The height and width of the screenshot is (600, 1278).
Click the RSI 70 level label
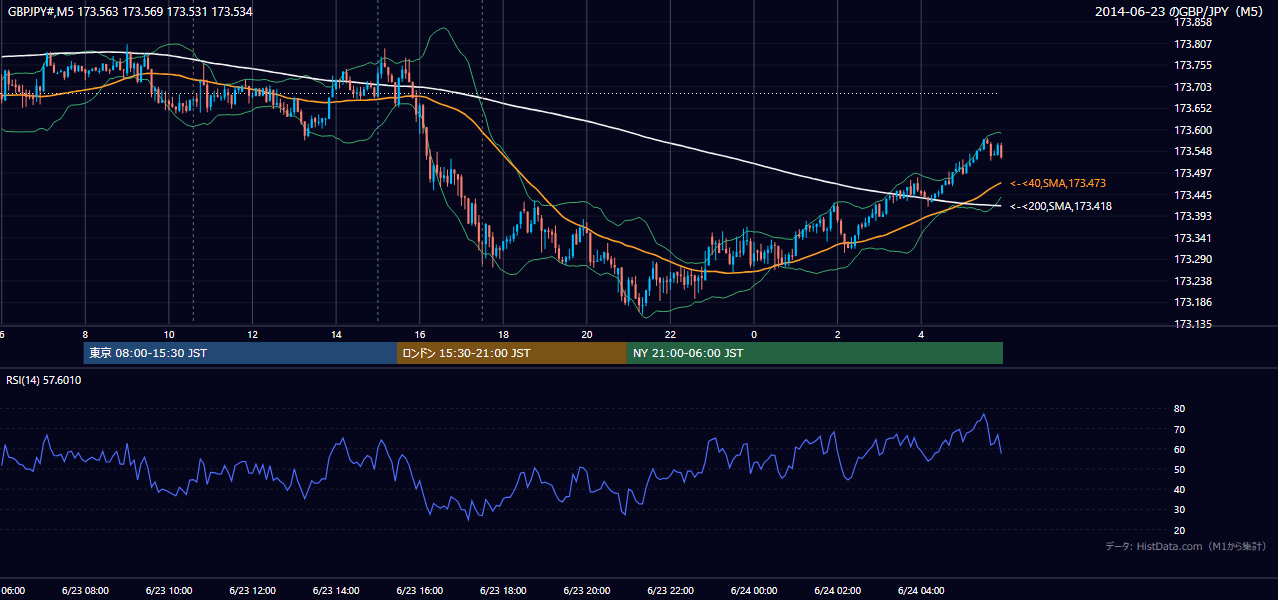pos(1179,429)
